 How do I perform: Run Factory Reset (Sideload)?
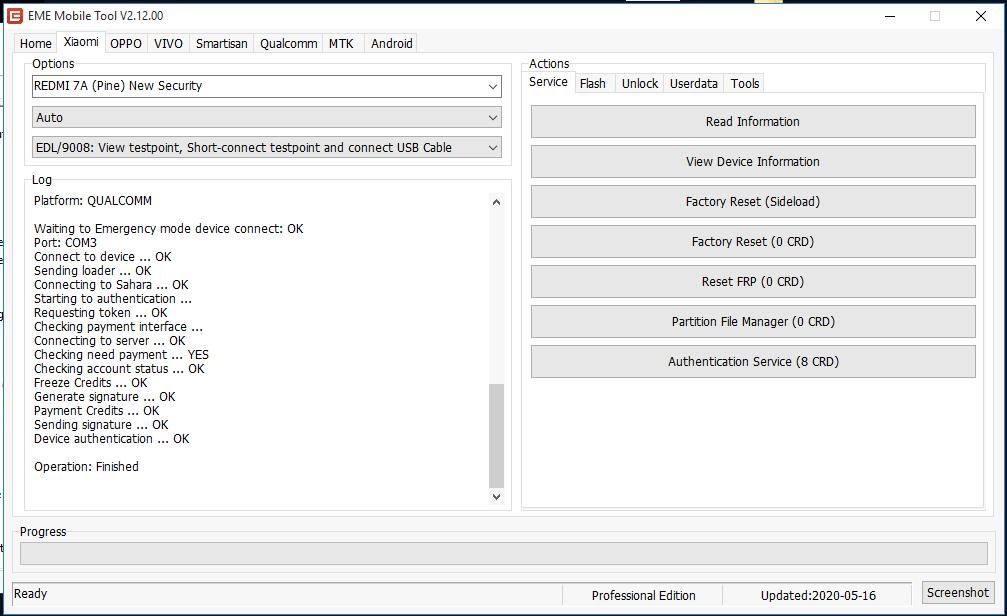coord(753,202)
